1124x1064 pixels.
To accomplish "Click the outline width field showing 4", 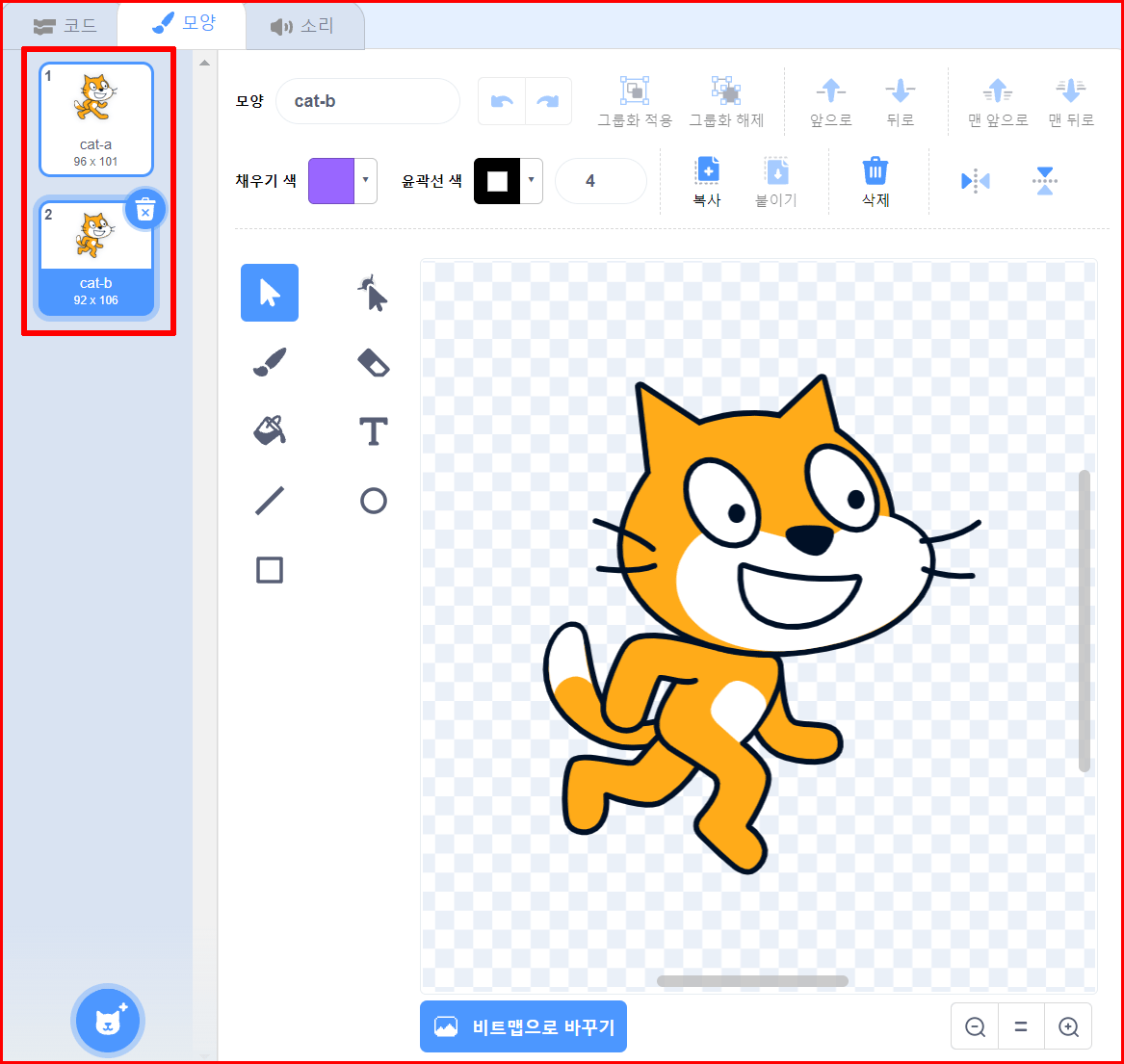I will (x=601, y=181).
